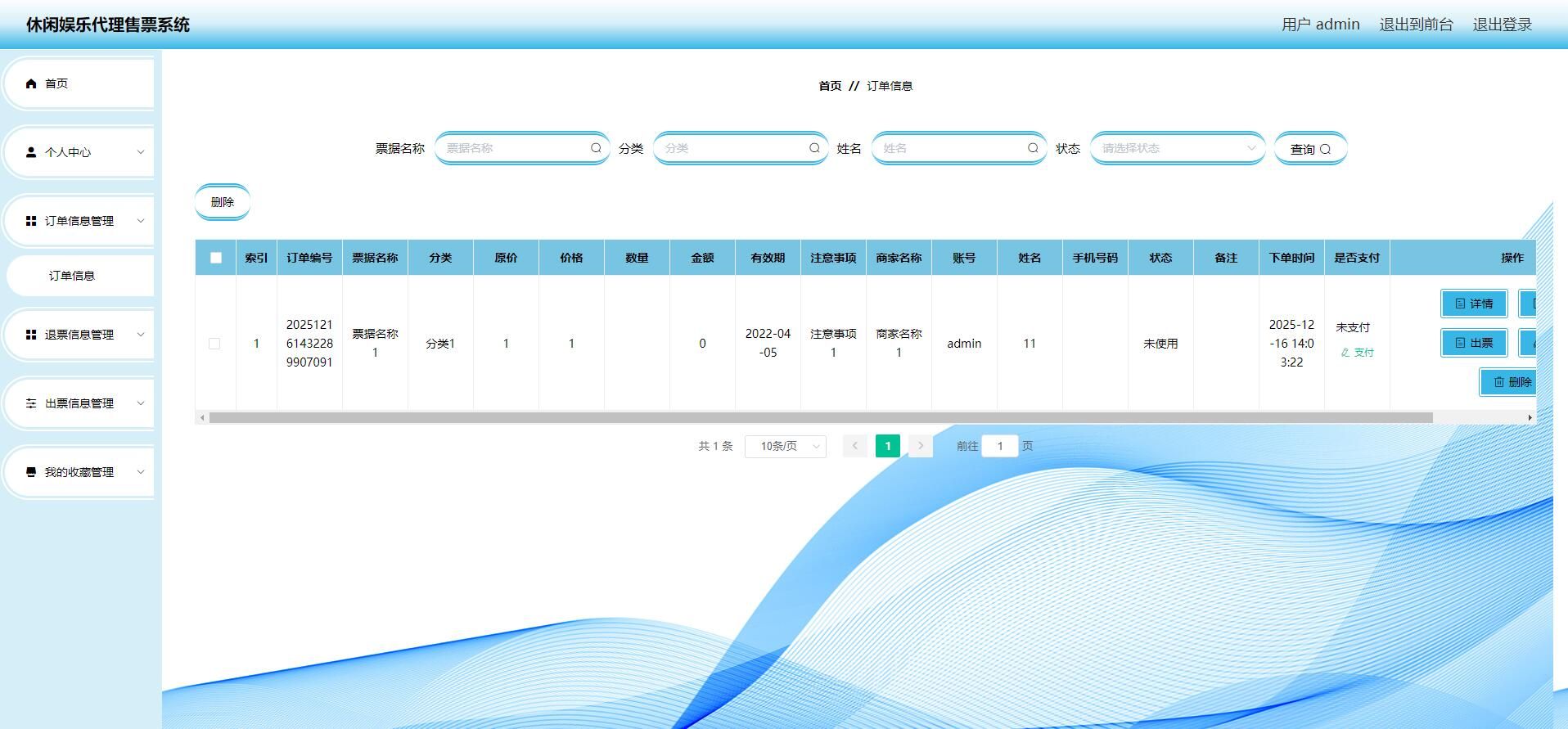Check the row 1 order checkbox

click(214, 344)
